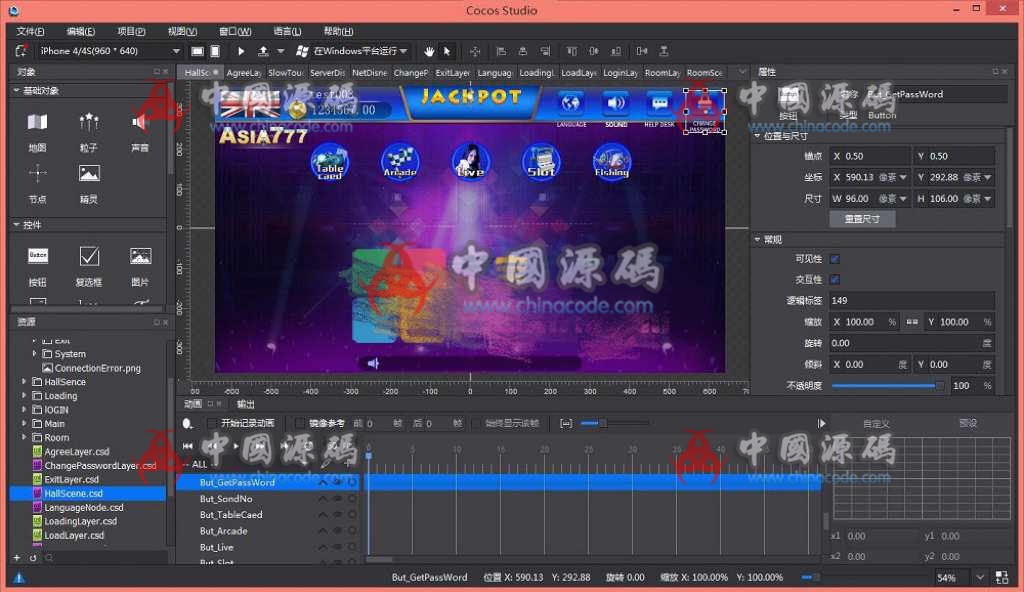Click the Play preview toolbar icon
This screenshot has height=592, width=1024.
[x=241, y=51]
